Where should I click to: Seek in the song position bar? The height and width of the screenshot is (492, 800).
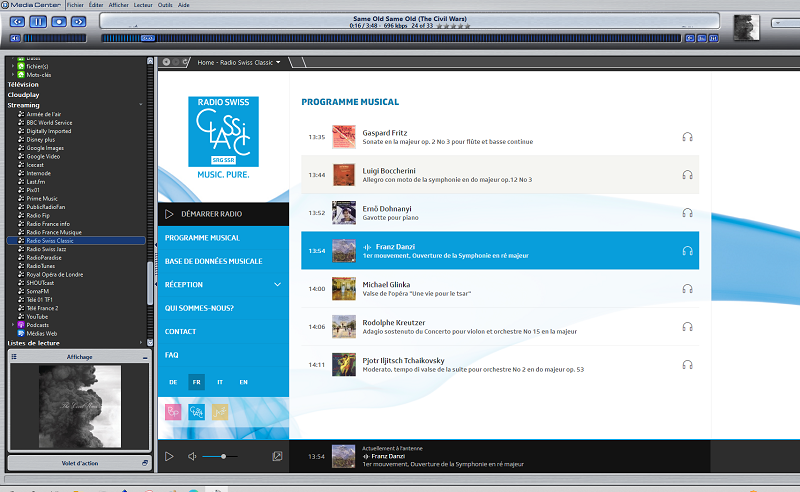391,38
